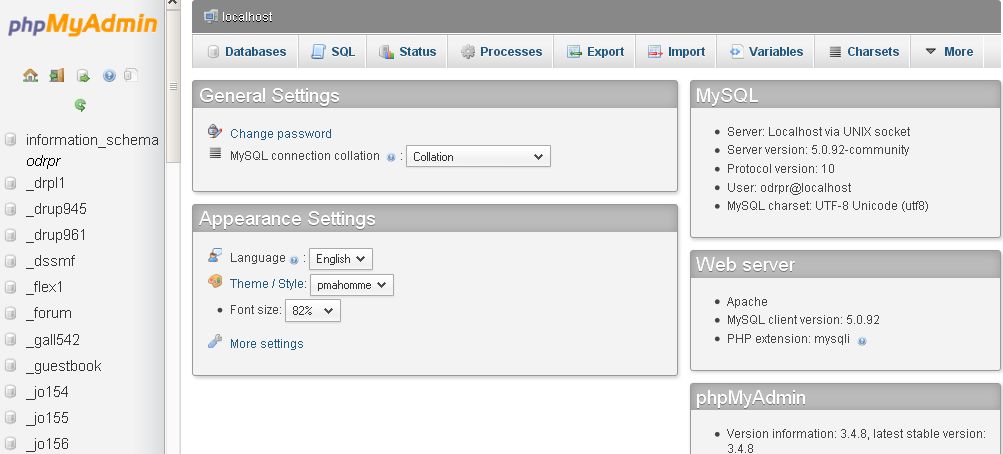The width and height of the screenshot is (1003, 454).
Task: Click the navigation frame scrollbar thumb
Action: click(x=173, y=86)
